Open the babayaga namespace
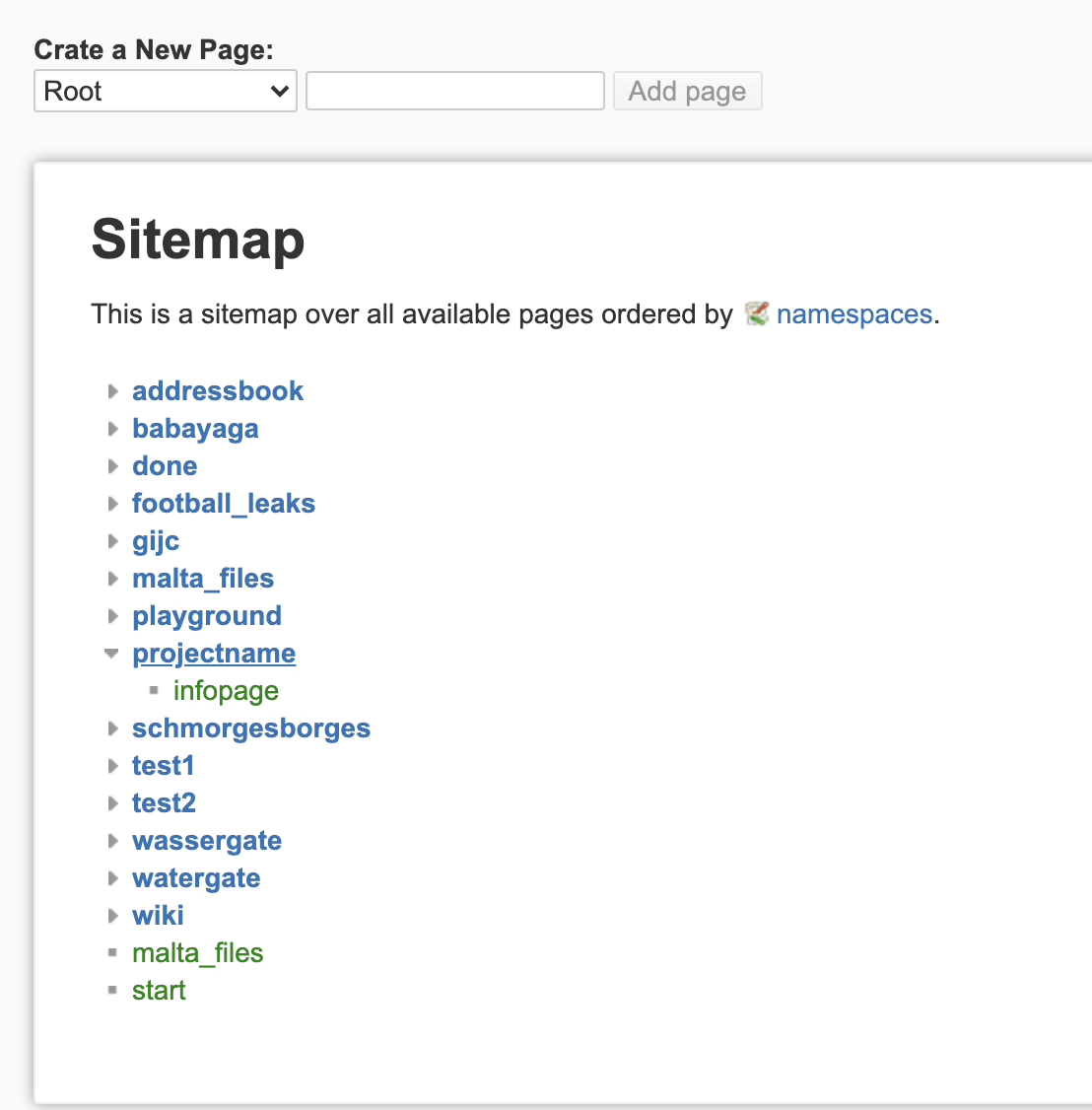 (195, 429)
